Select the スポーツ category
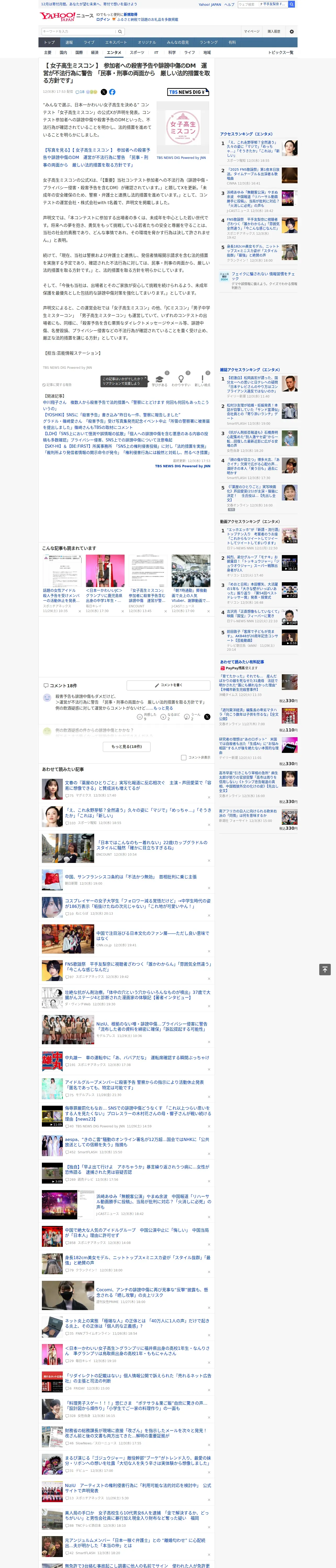Viewport: 336px width, 1568px height. (x=137, y=52)
